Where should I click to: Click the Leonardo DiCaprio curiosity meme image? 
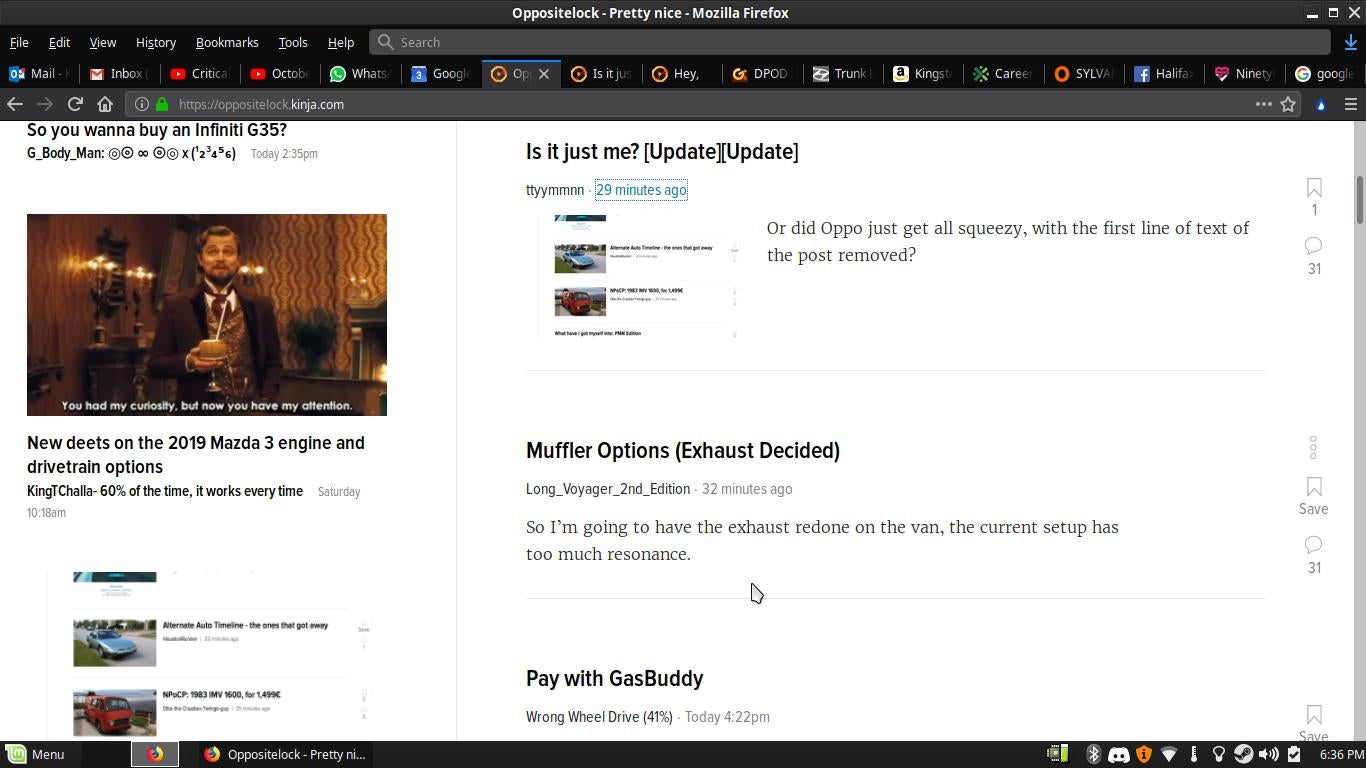coord(207,315)
